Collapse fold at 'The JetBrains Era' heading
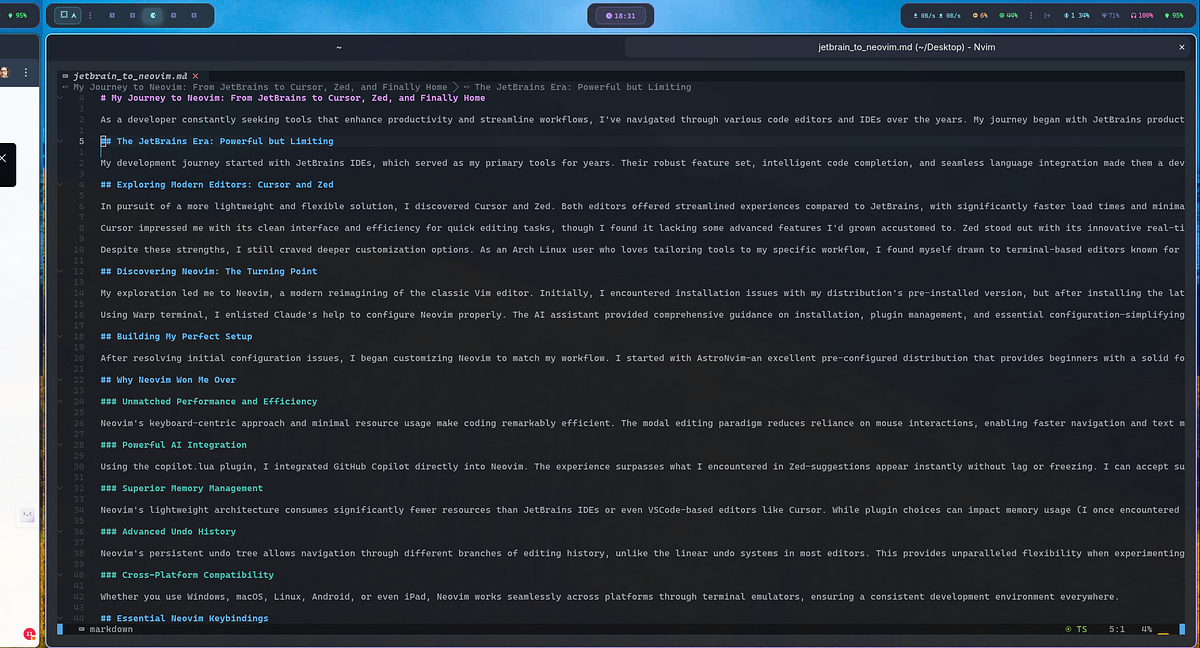The width and height of the screenshot is (1200, 648). pos(60,141)
